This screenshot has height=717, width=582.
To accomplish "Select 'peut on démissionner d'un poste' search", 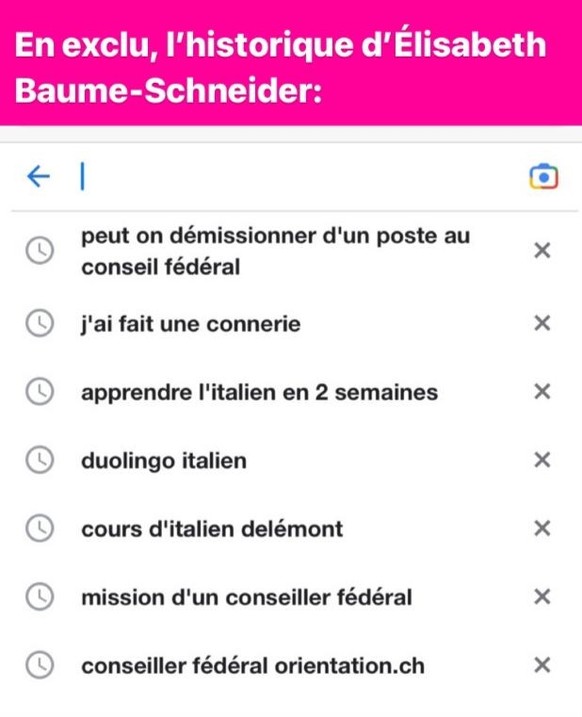I will [276, 251].
